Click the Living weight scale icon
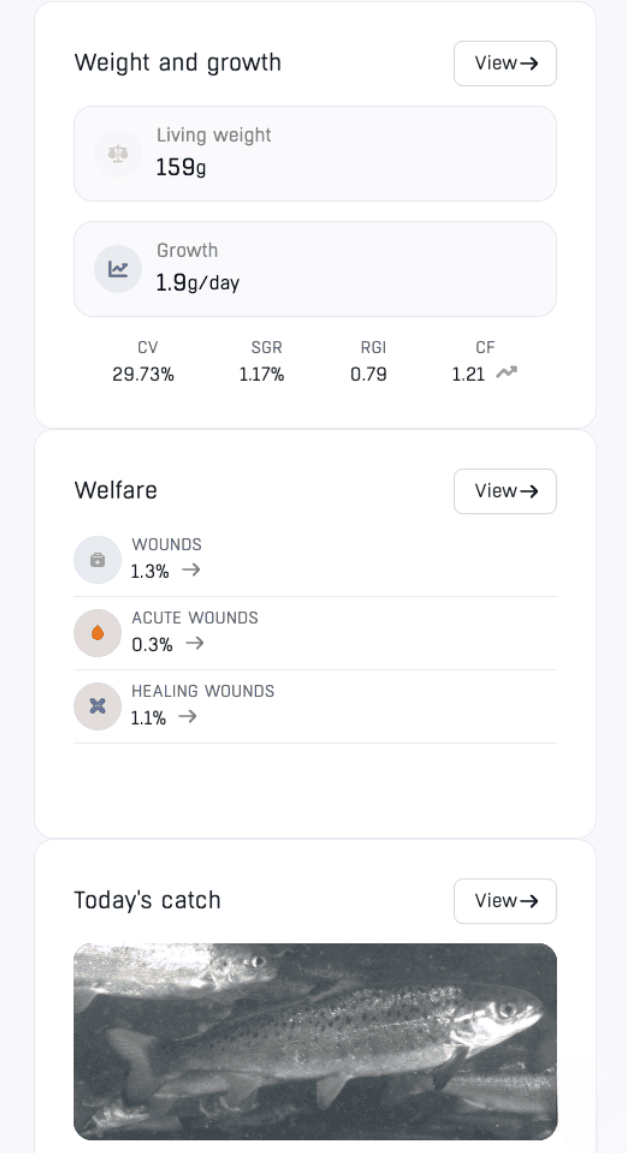Image resolution: width=627 pixels, height=1153 pixels. point(118,154)
